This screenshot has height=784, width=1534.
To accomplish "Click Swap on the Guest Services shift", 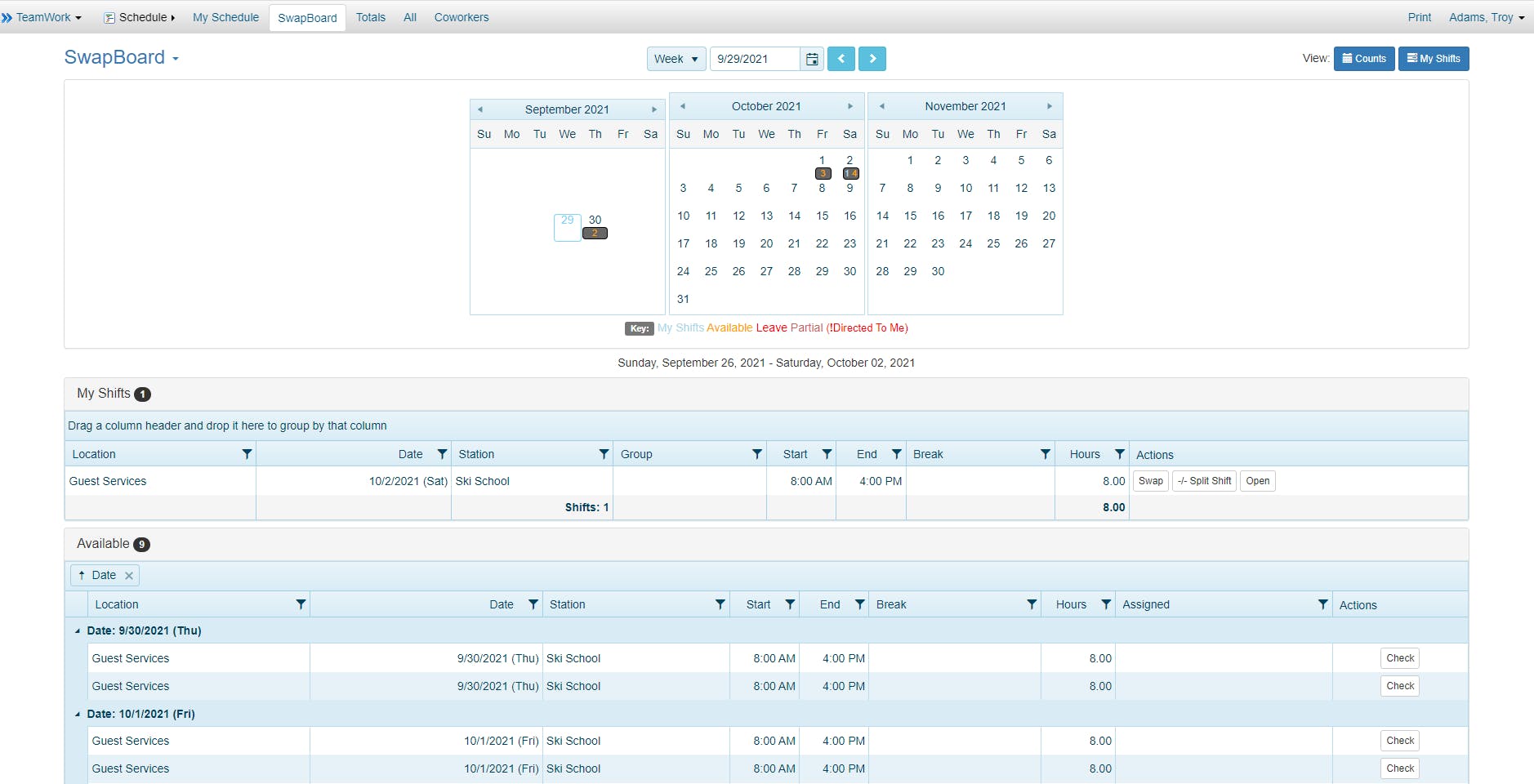I will 1150,481.
